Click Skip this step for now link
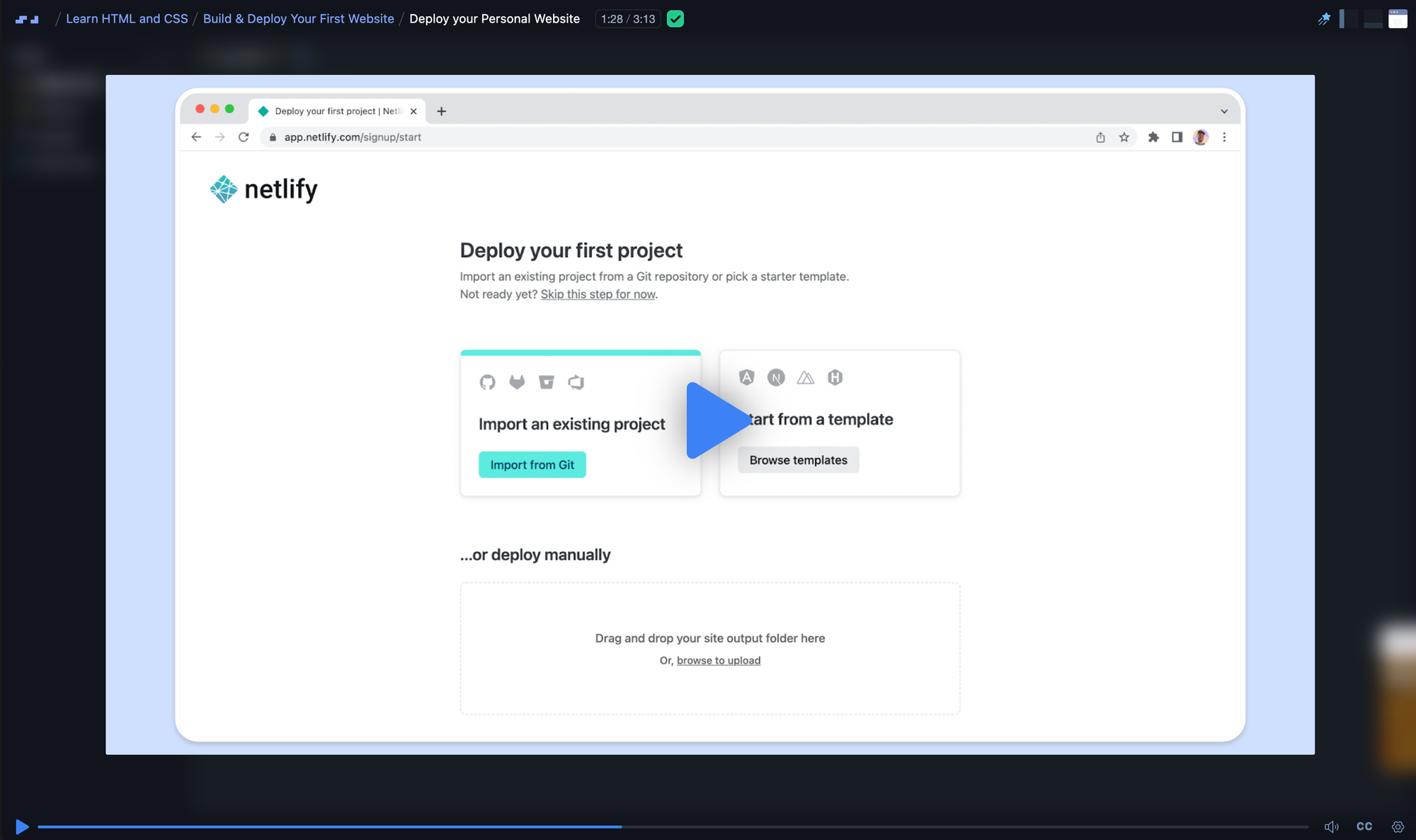 tap(598, 294)
